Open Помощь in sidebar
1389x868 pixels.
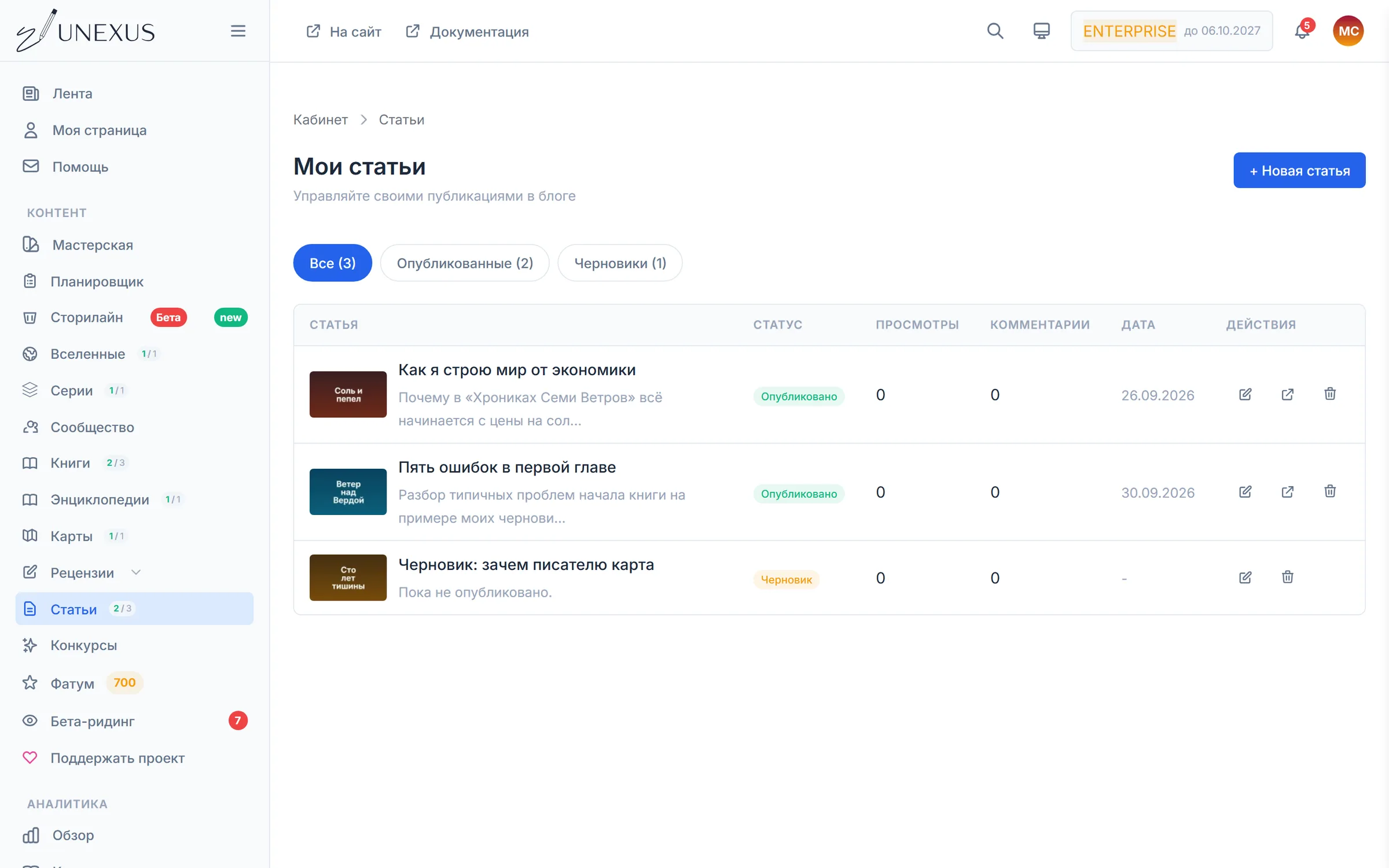point(134,167)
